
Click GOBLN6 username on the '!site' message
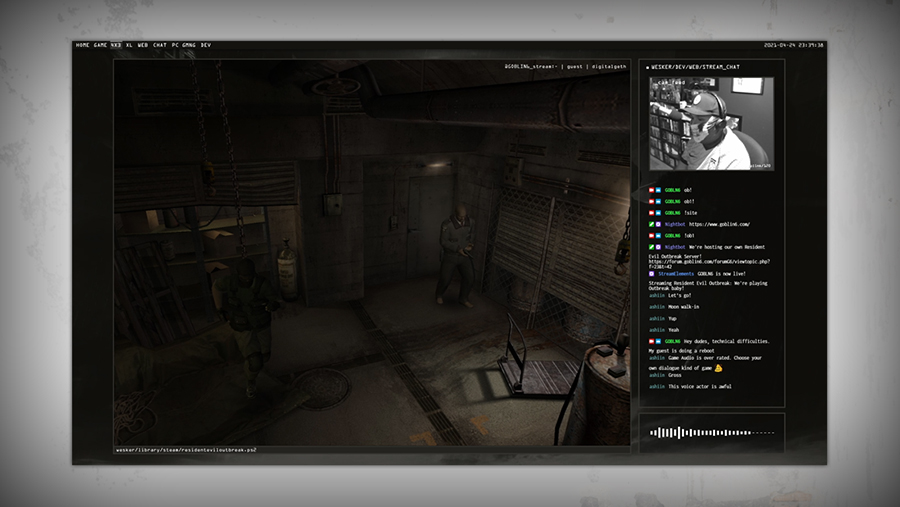pos(673,213)
